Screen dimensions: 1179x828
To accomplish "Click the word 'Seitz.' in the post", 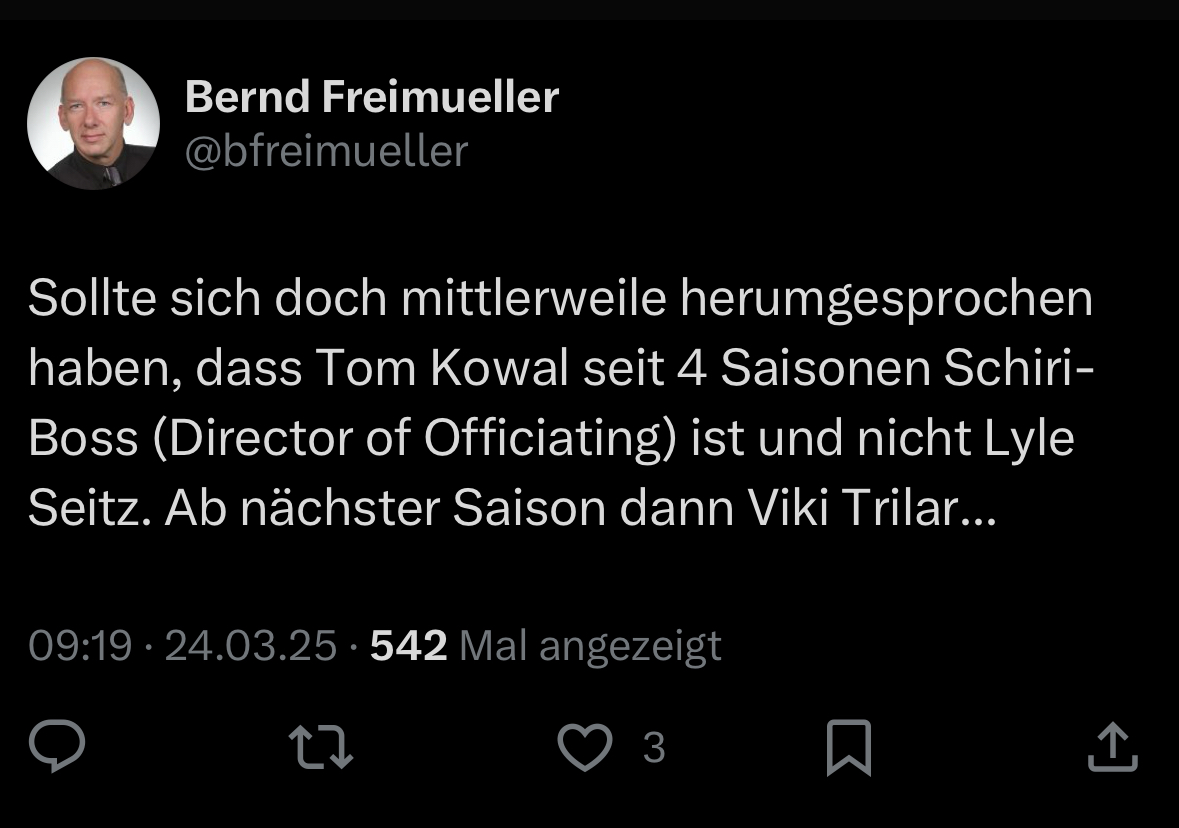I will click(89, 510).
